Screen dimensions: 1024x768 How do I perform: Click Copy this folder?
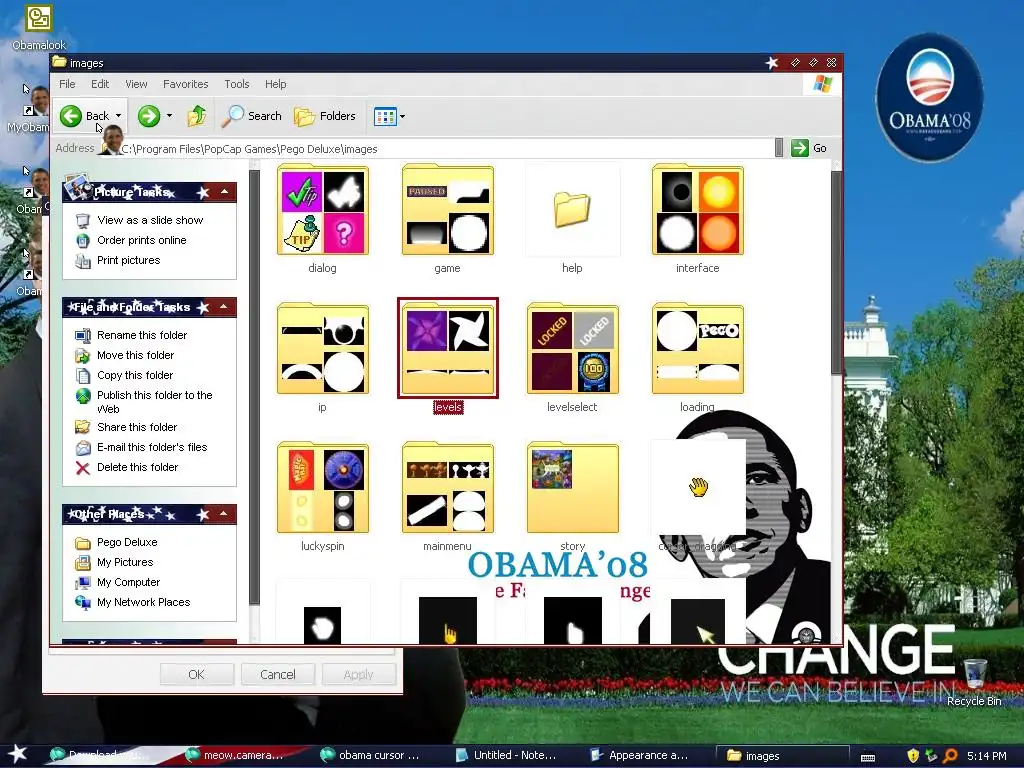click(x=135, y=376)
